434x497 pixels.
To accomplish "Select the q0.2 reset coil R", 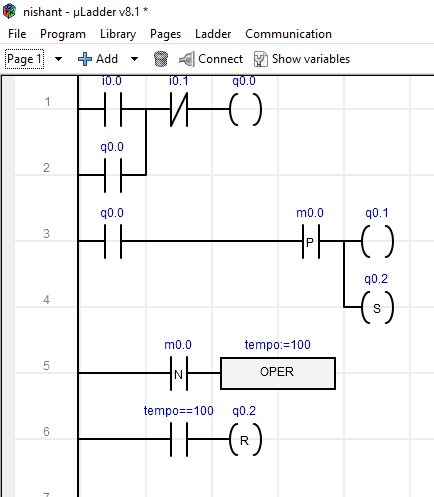I will point(245,439).
